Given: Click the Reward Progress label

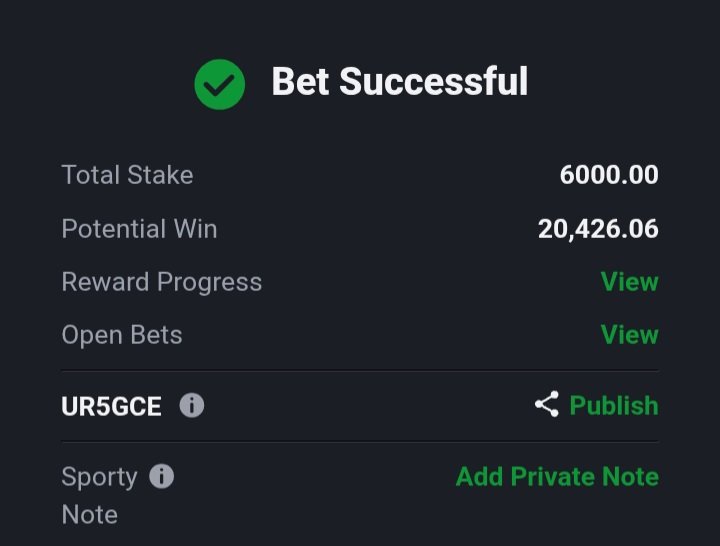Looking at the screenshot, I should point(162,282).
